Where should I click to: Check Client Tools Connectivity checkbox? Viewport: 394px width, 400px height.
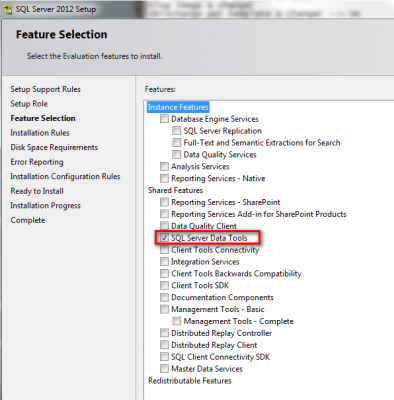tap(164, 250)
